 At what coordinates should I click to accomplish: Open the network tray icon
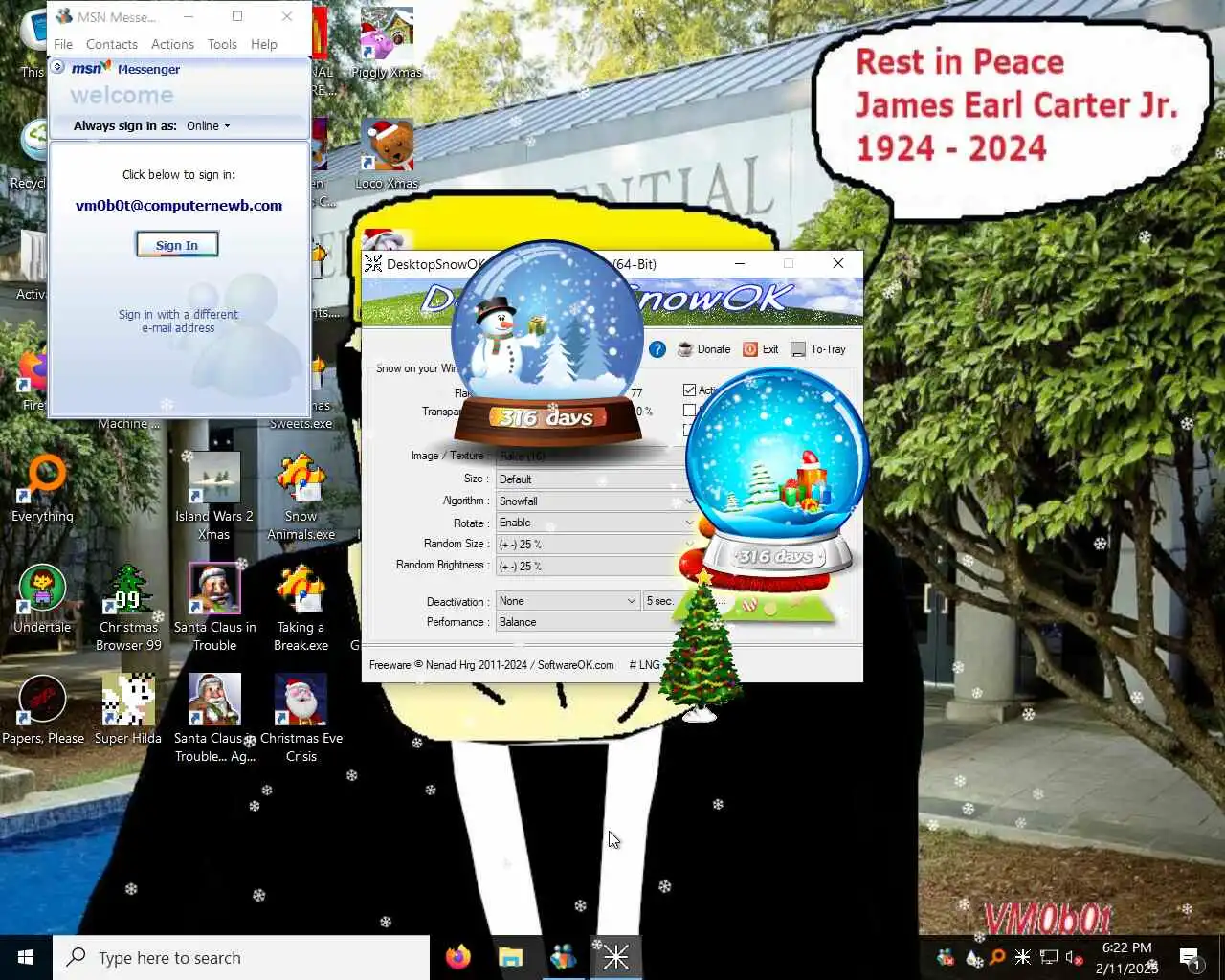click(1049, 957)
